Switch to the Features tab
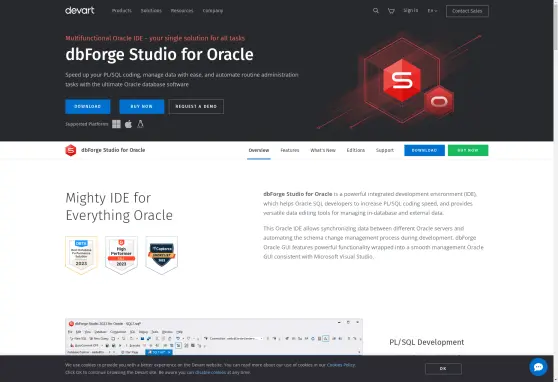The height and width of the screenshot is (382, 558). [290, 150]
